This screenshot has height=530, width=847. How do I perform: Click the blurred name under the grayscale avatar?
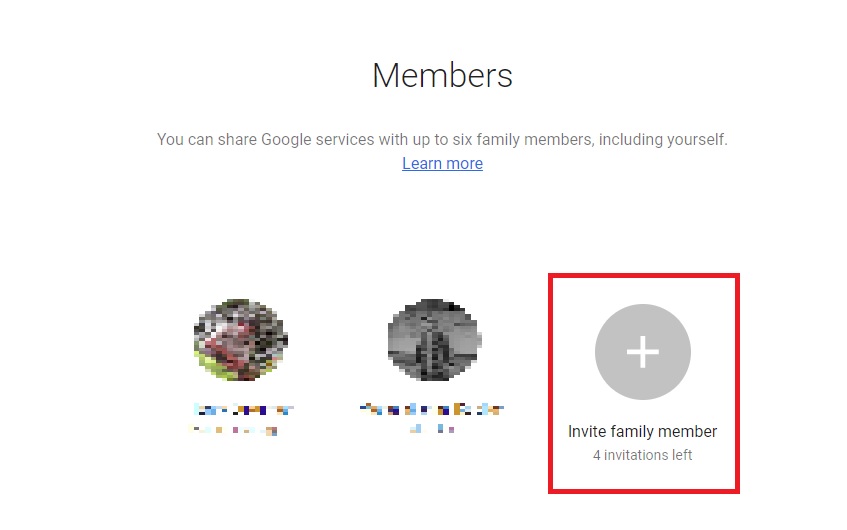pos(432,409)
